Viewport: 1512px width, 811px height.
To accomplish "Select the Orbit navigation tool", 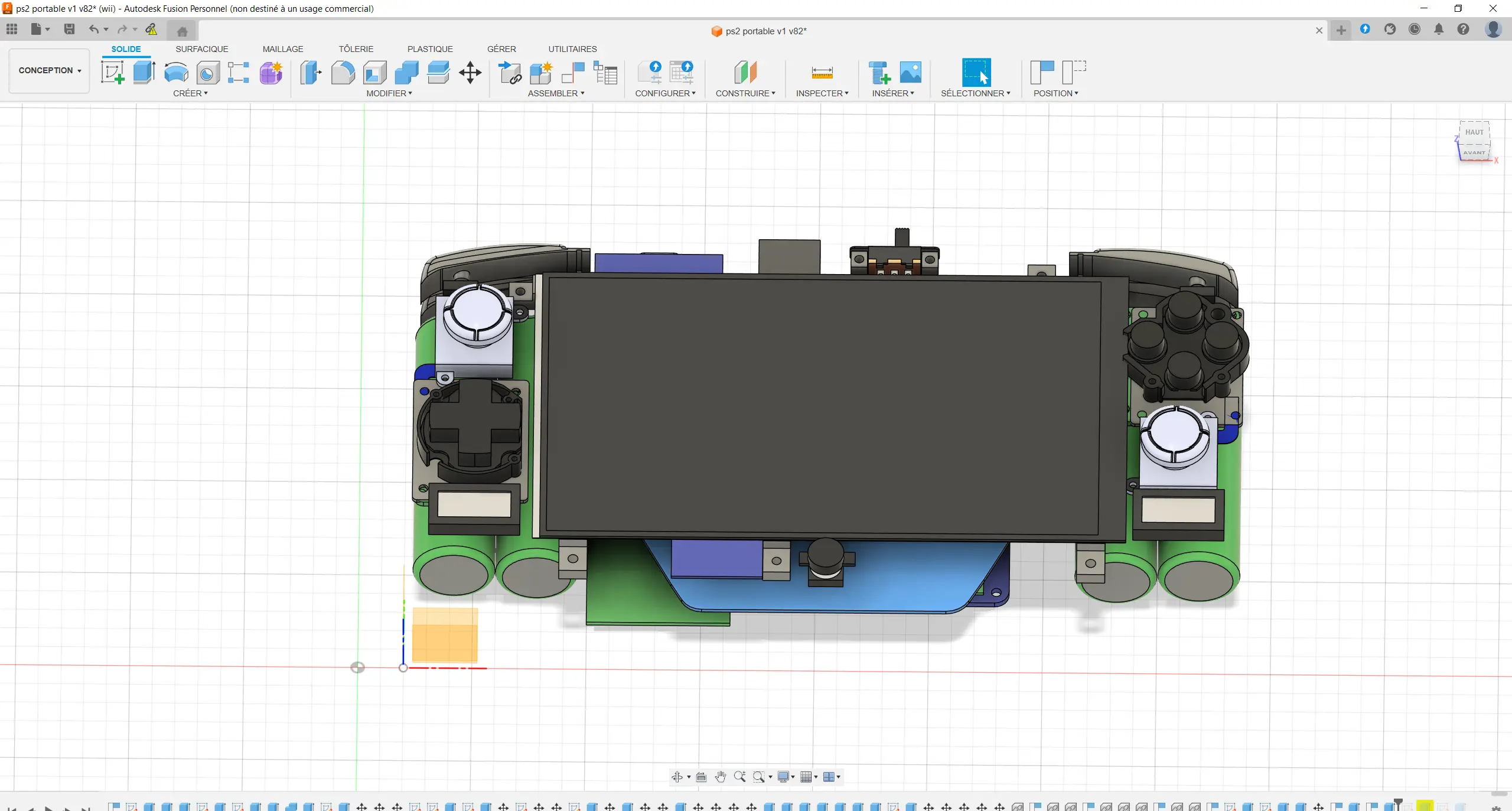I will tap(677, 777).
